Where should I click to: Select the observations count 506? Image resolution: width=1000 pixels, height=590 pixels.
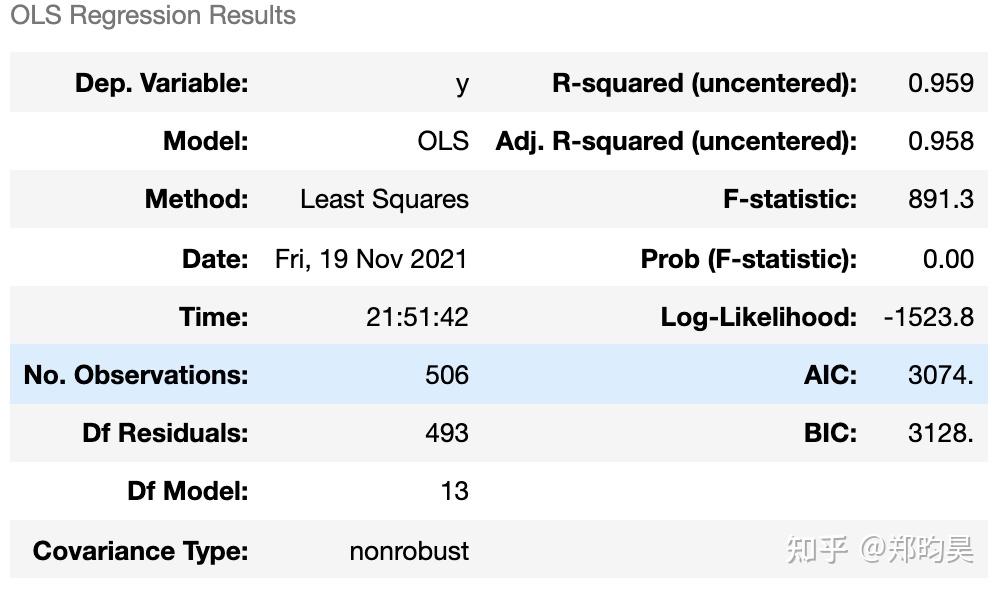(x=447, y=375)
